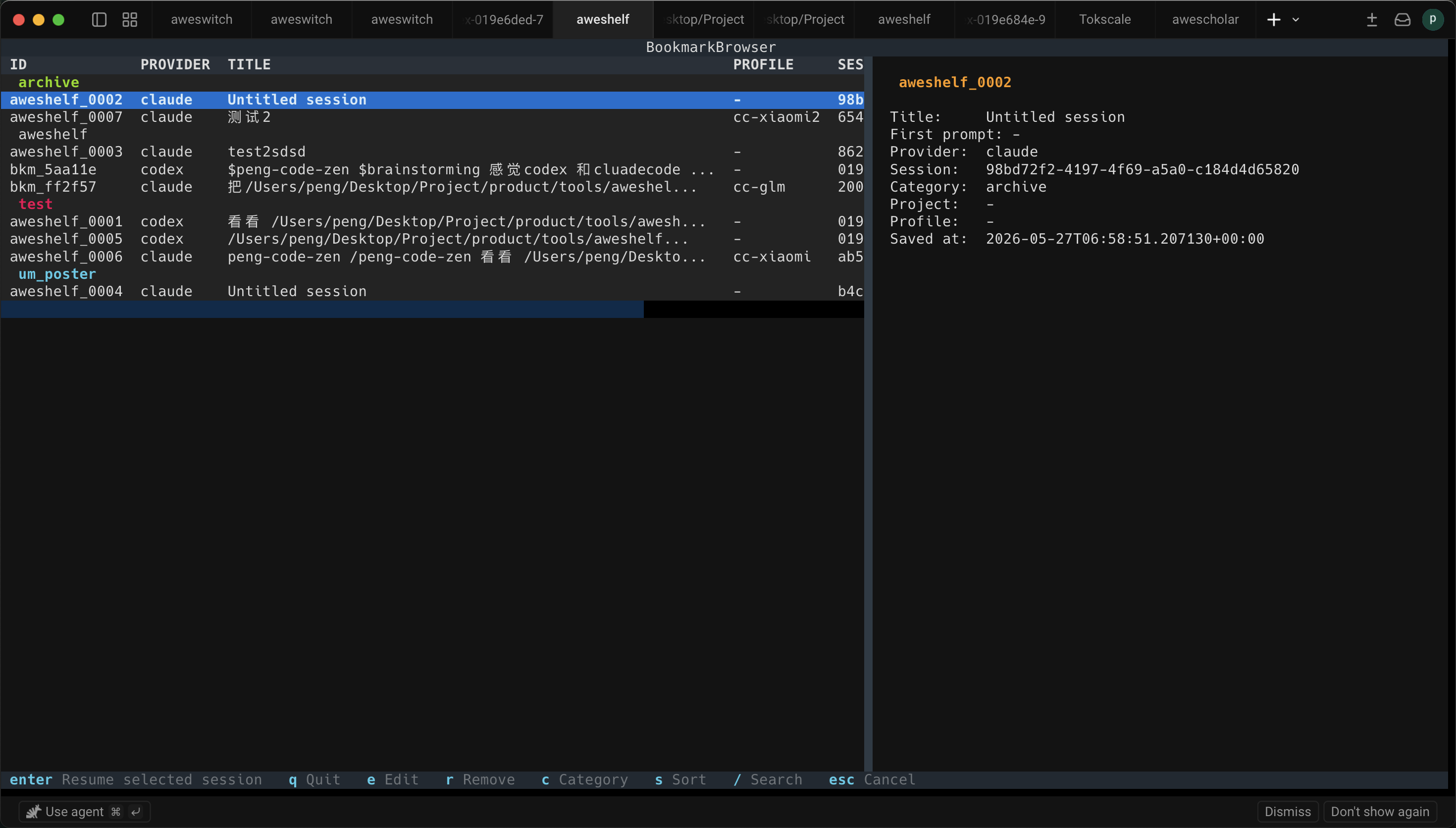
Task: Select row aweshelf_0001 codex
Action: 432,222
